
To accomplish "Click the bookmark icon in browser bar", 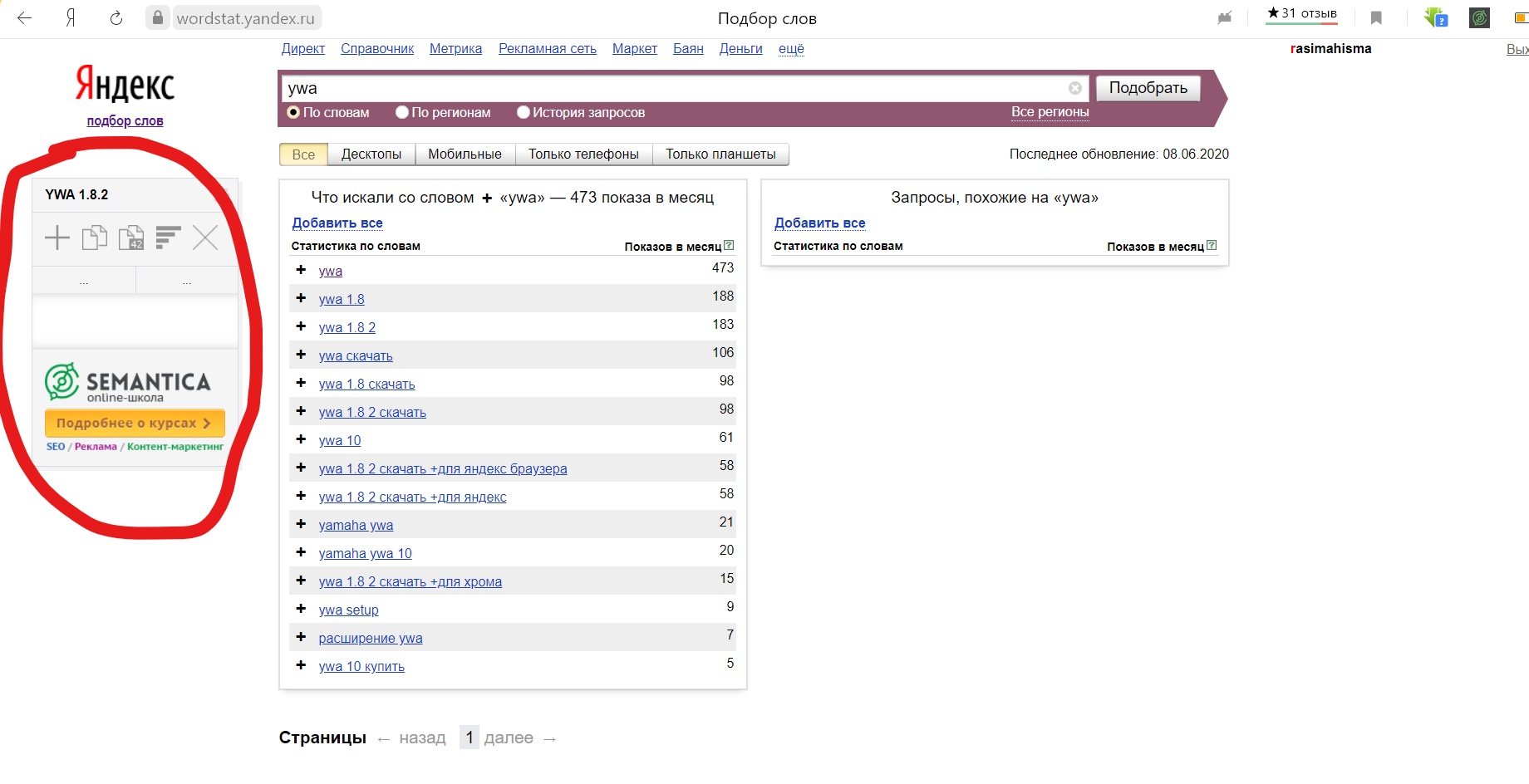I will [x=1376, y=17].
